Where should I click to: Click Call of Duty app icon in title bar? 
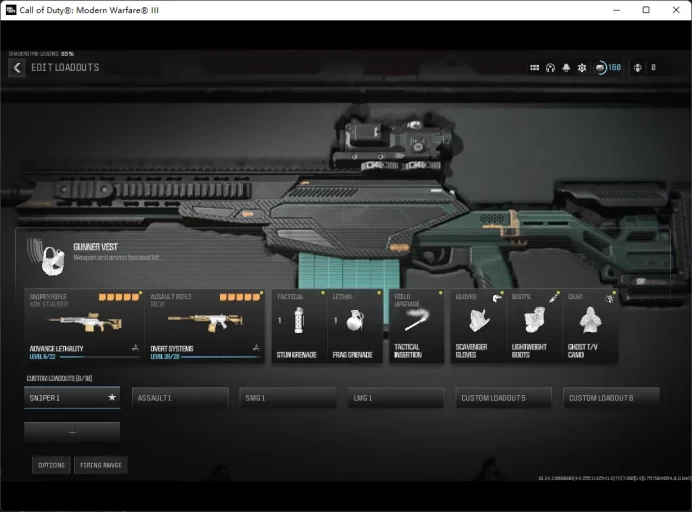[x=11, y=10]
